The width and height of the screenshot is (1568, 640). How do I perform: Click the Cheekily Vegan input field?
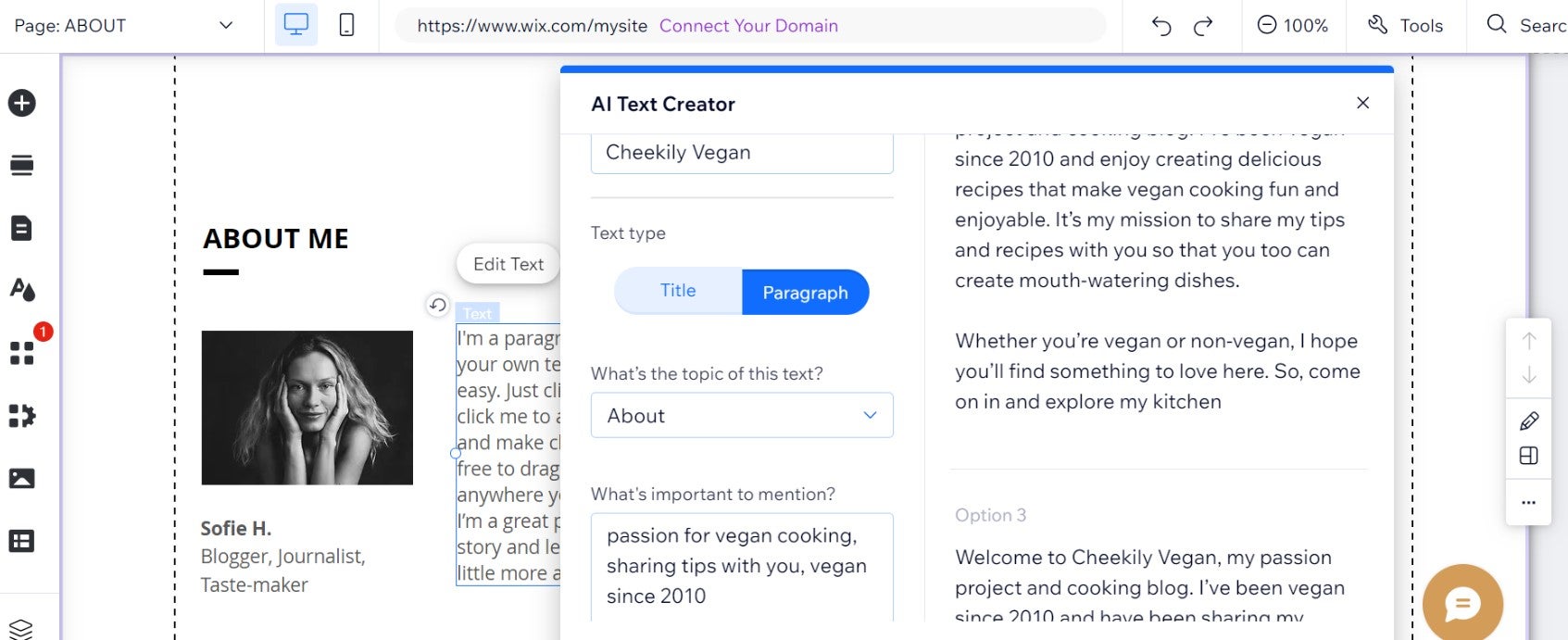coord(742,153)
